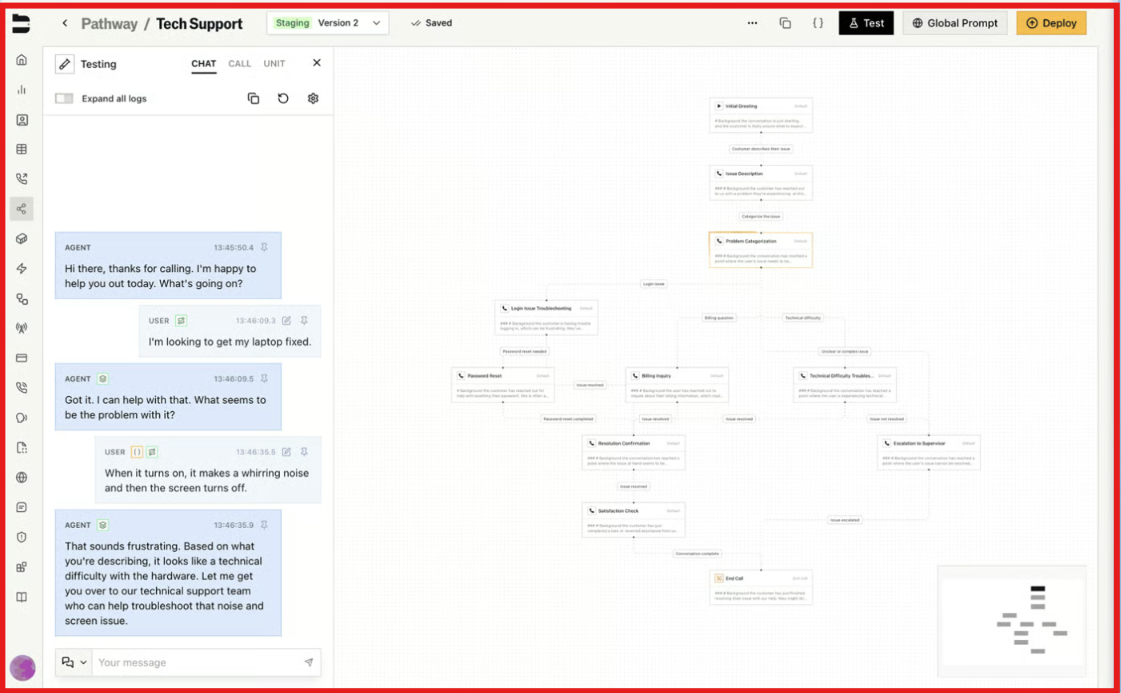Select the Initial Greeting node
Viewport: 1121px width, 693px height.
(761, 114)
